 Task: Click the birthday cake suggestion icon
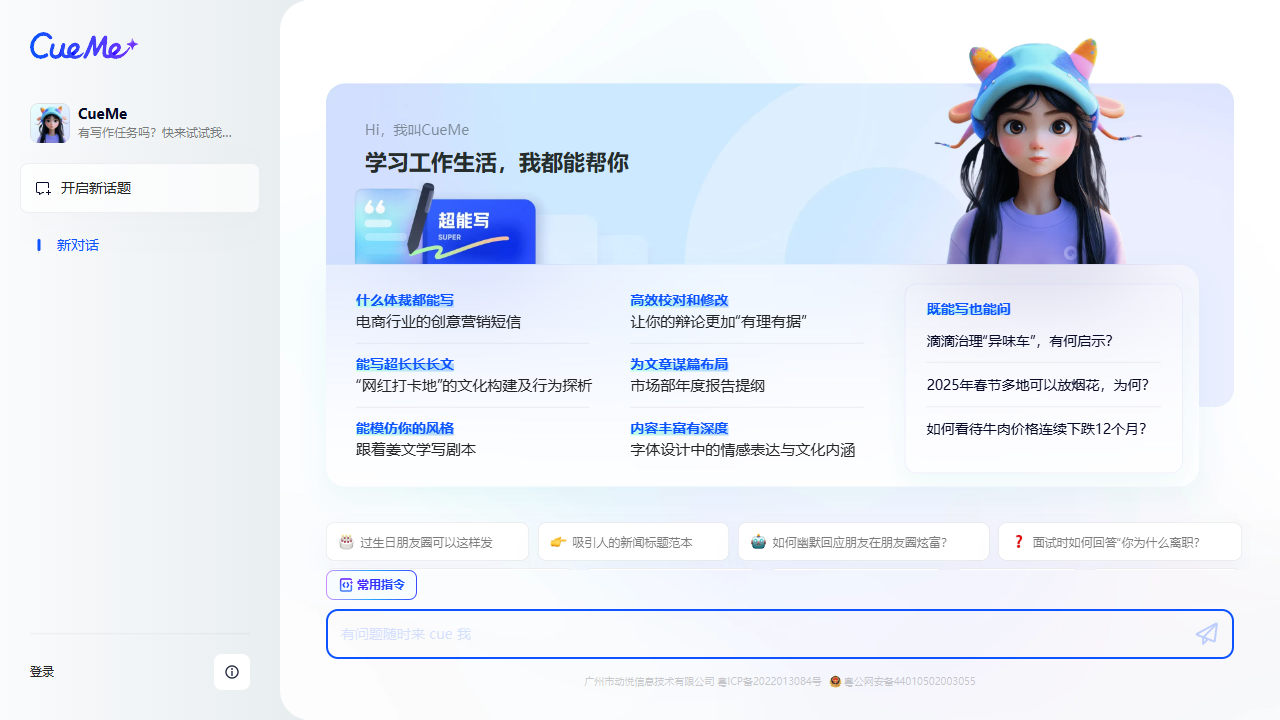point(346,542)
